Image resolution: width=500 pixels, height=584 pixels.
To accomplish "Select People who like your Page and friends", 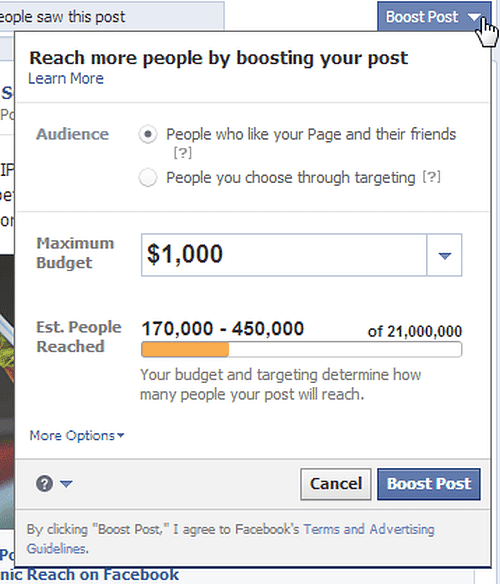I will (148, 134).
